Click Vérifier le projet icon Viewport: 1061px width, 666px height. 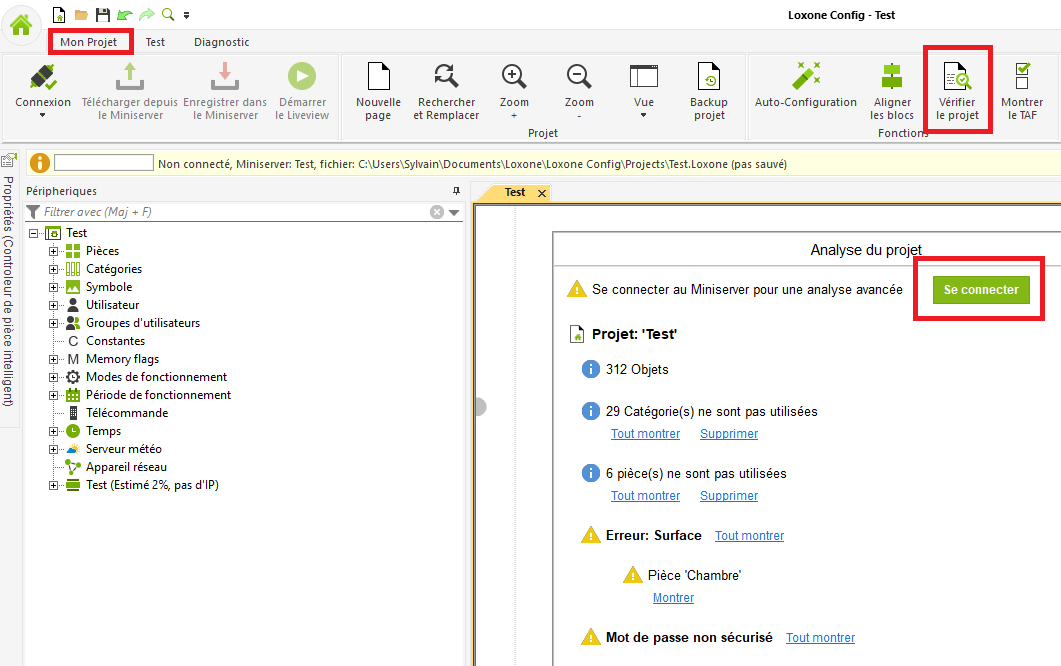[957, 77]
